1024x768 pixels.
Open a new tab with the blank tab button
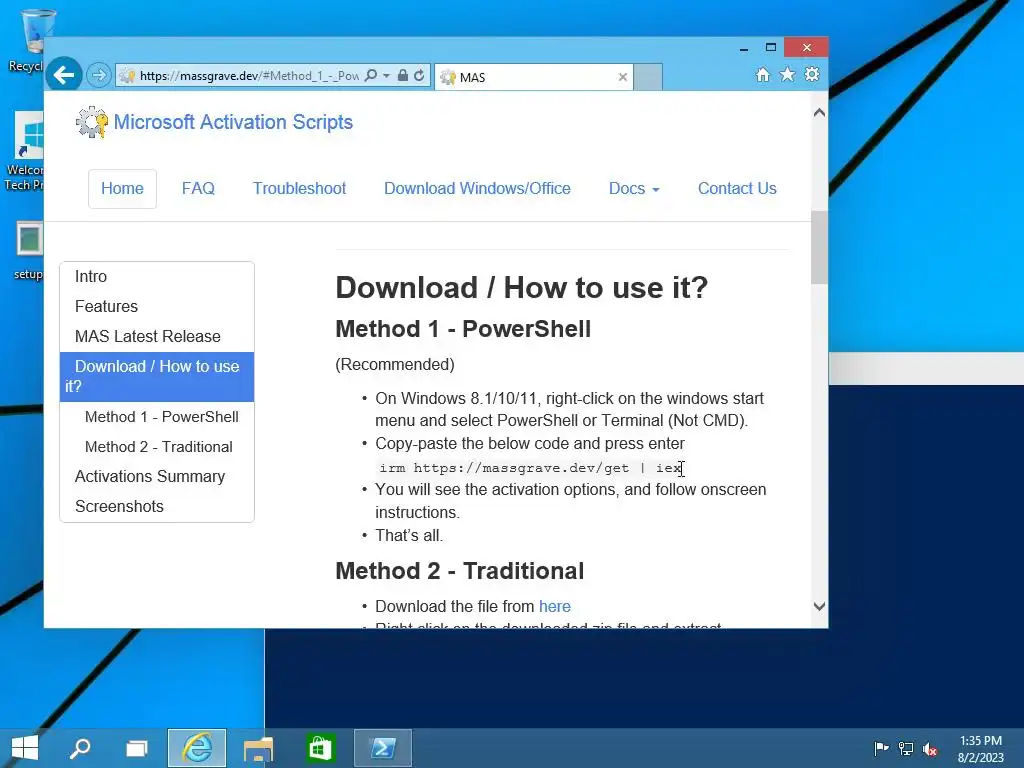coord(648,77)
